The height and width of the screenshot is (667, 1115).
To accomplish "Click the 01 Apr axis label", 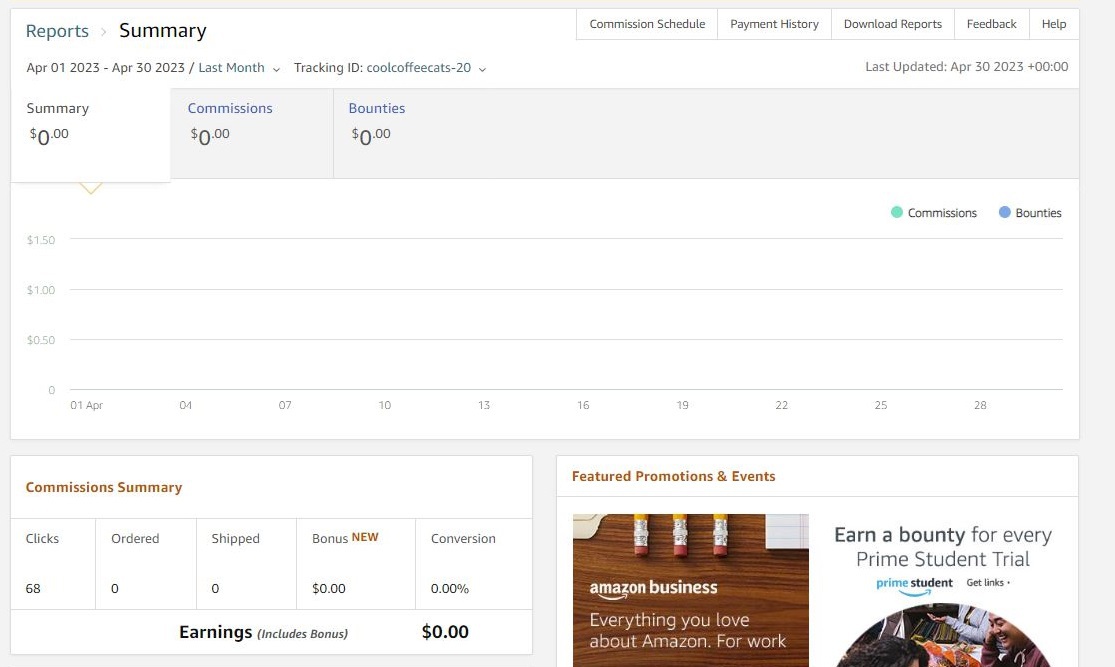I will point(86,405).
